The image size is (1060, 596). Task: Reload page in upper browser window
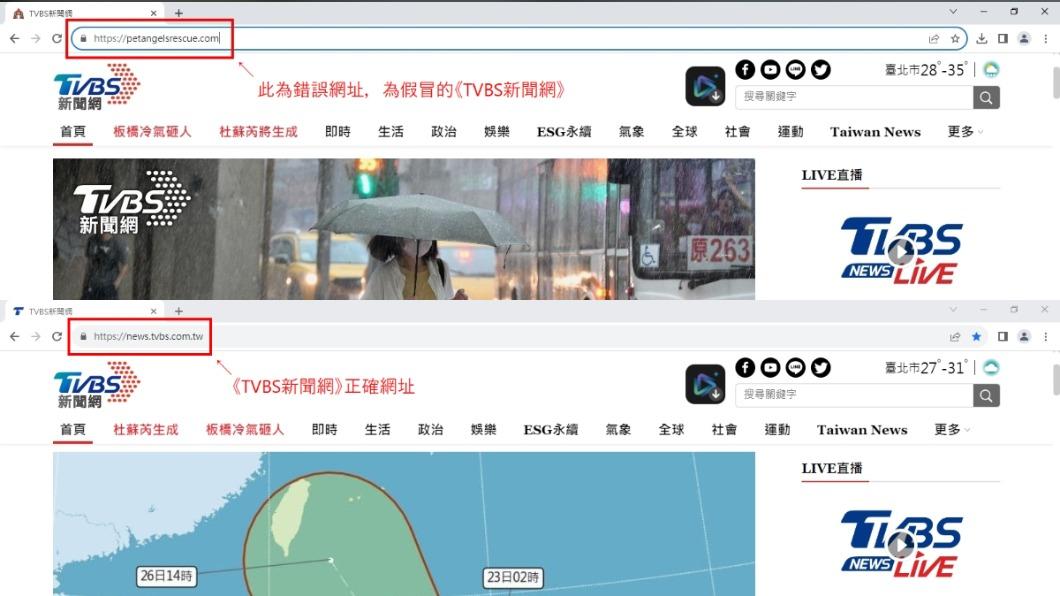pyautogui.click(x=57, y=39)
